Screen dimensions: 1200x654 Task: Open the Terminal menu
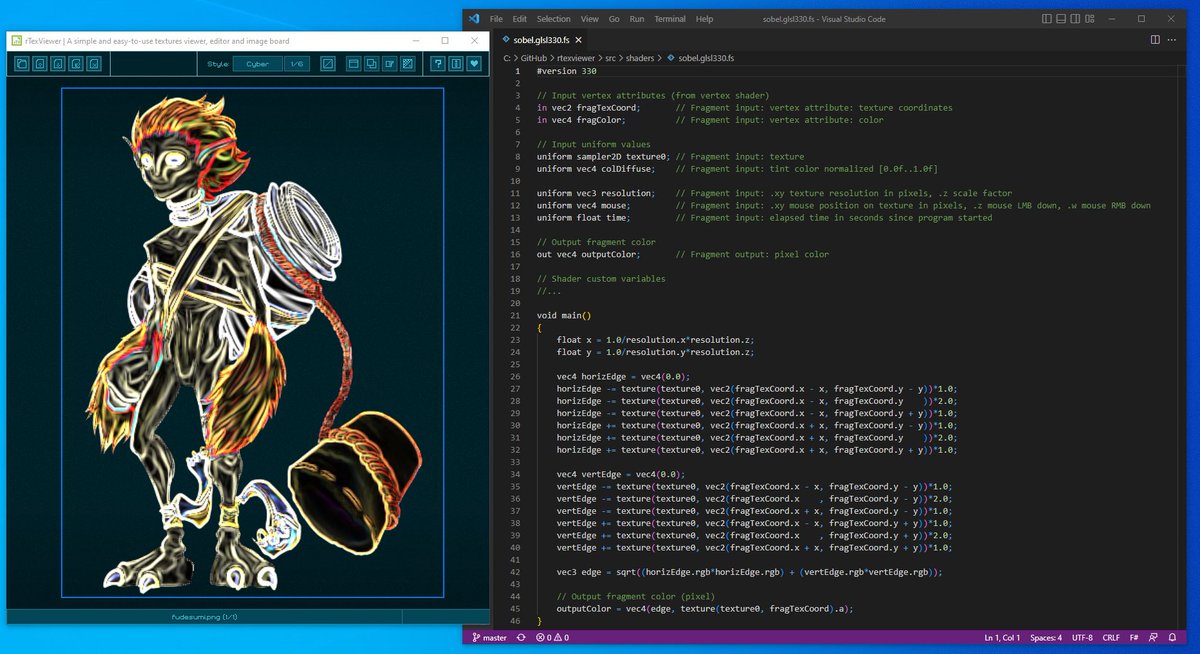click(x=670, y=18)
